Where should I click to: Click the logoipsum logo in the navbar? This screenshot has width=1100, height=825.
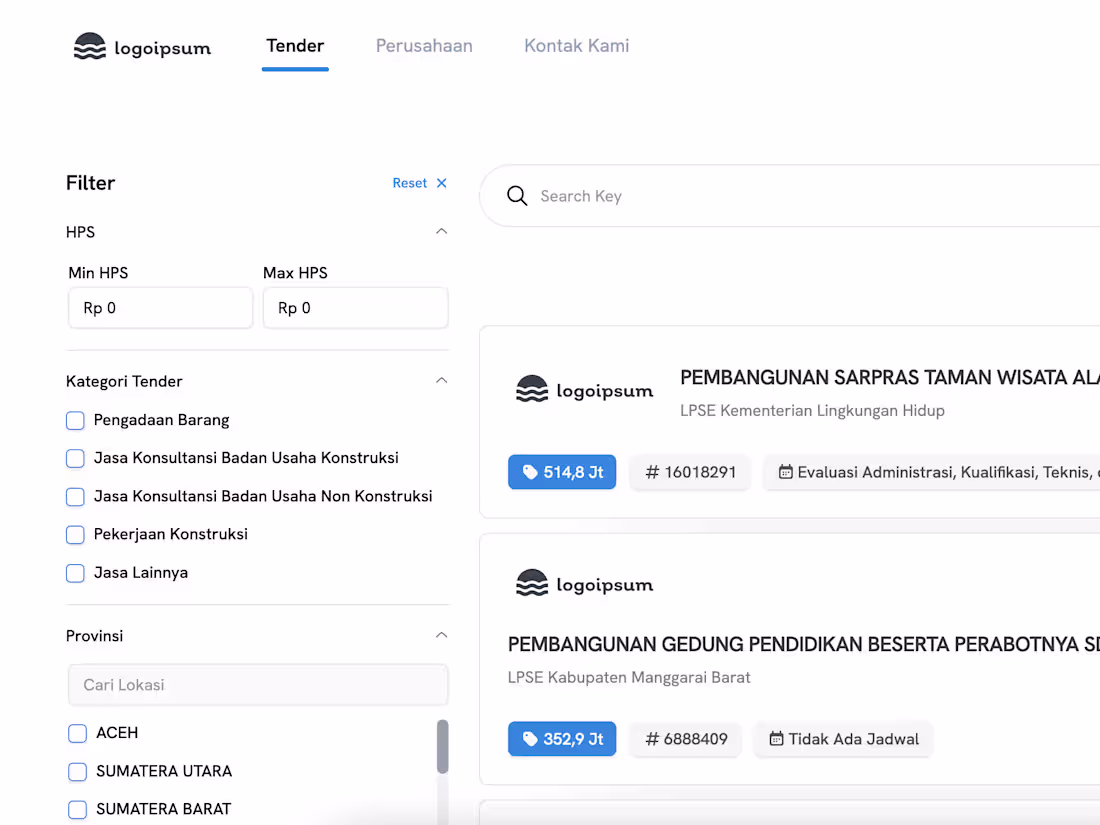[x=142, y=45]
